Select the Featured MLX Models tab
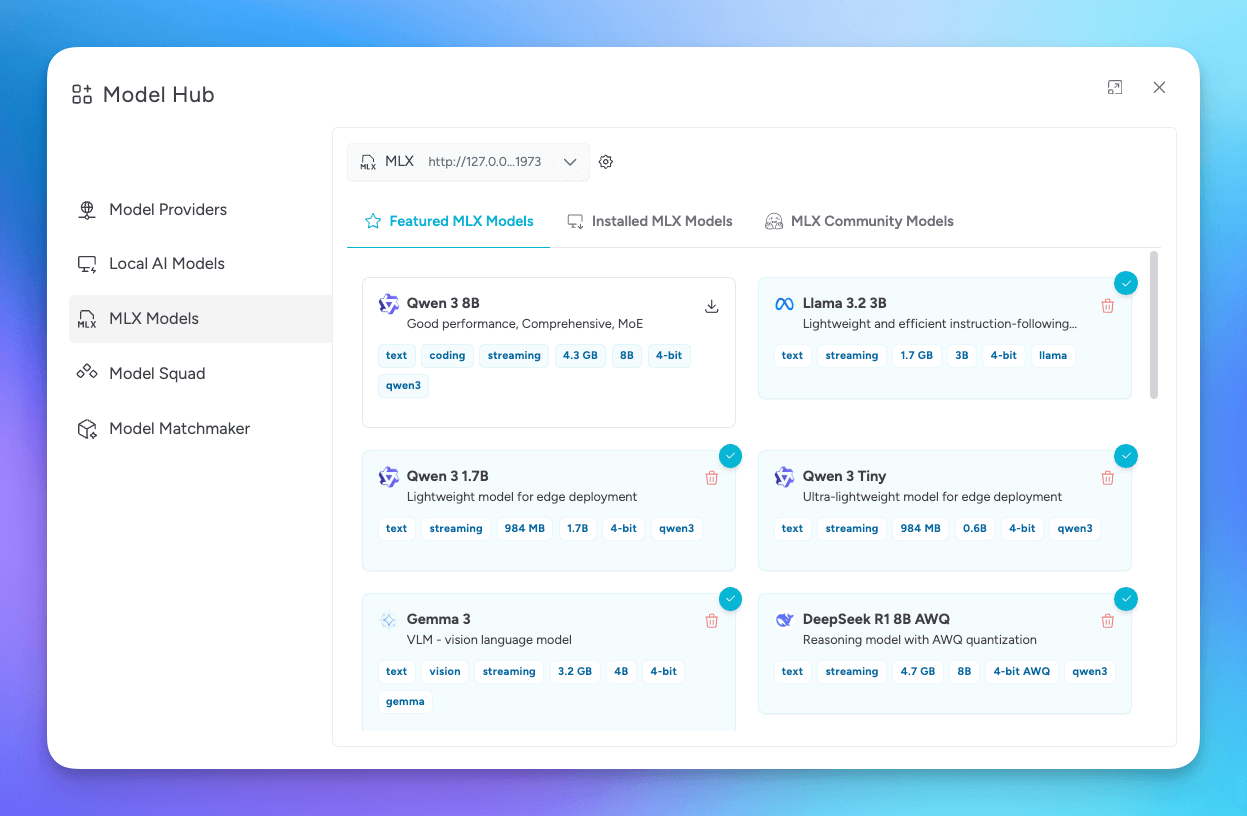The height and width of the screenshot is (816, 1247). 449,221
